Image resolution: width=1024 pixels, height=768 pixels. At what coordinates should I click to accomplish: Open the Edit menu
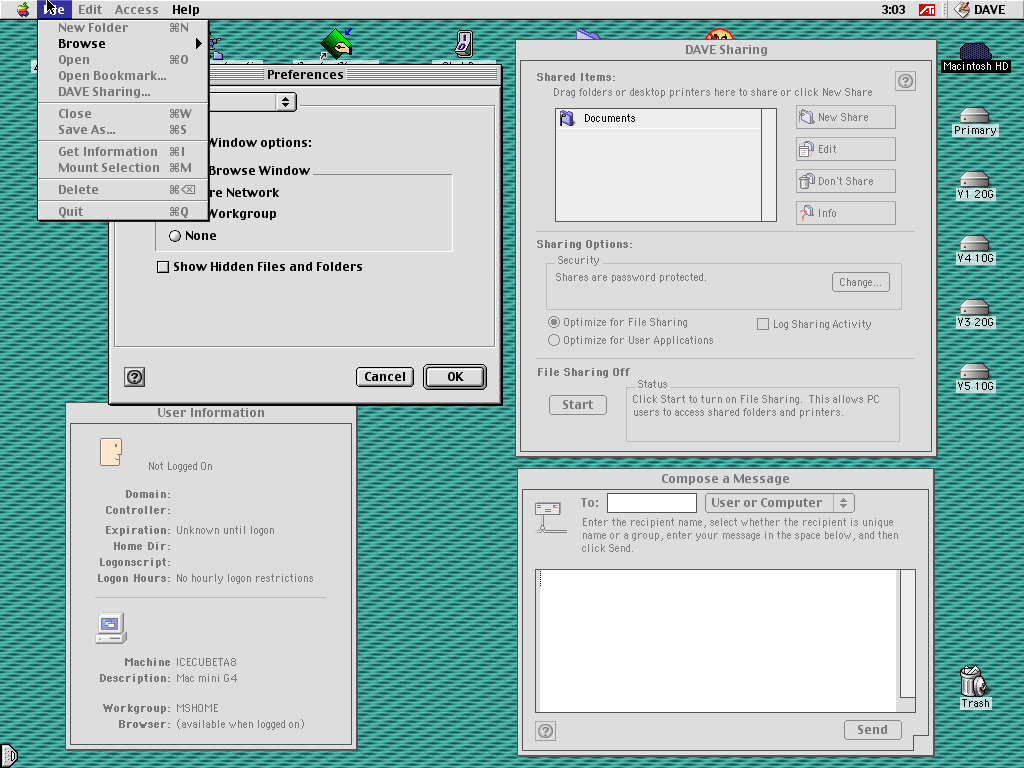pyautogui.click(x=90, y=10)
